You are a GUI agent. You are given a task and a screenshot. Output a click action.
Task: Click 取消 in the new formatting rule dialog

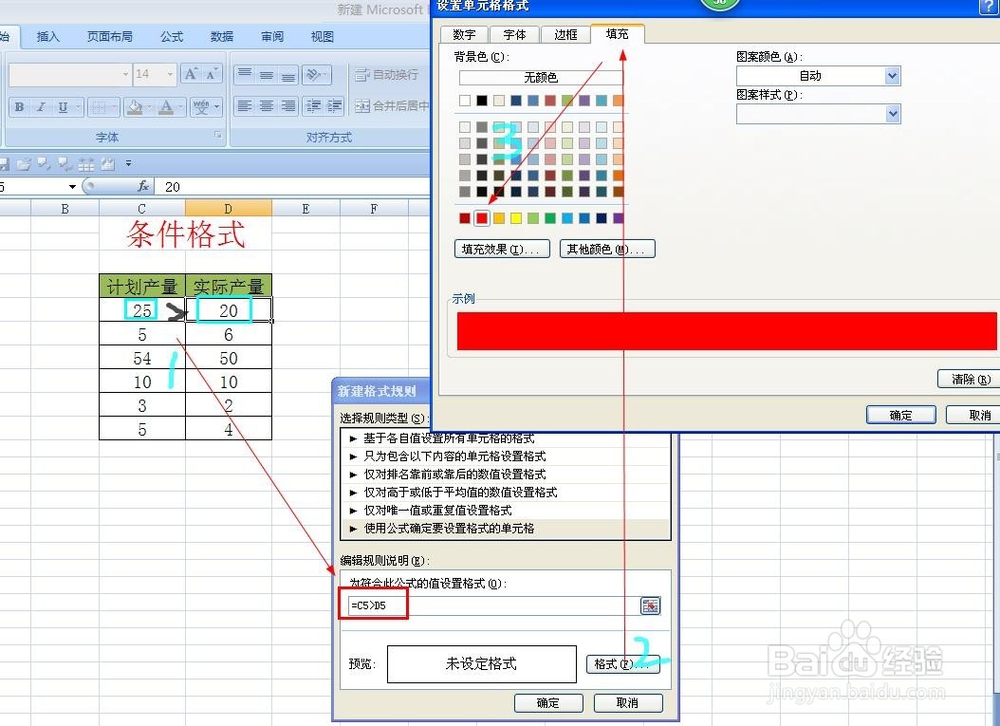[628, 703]
